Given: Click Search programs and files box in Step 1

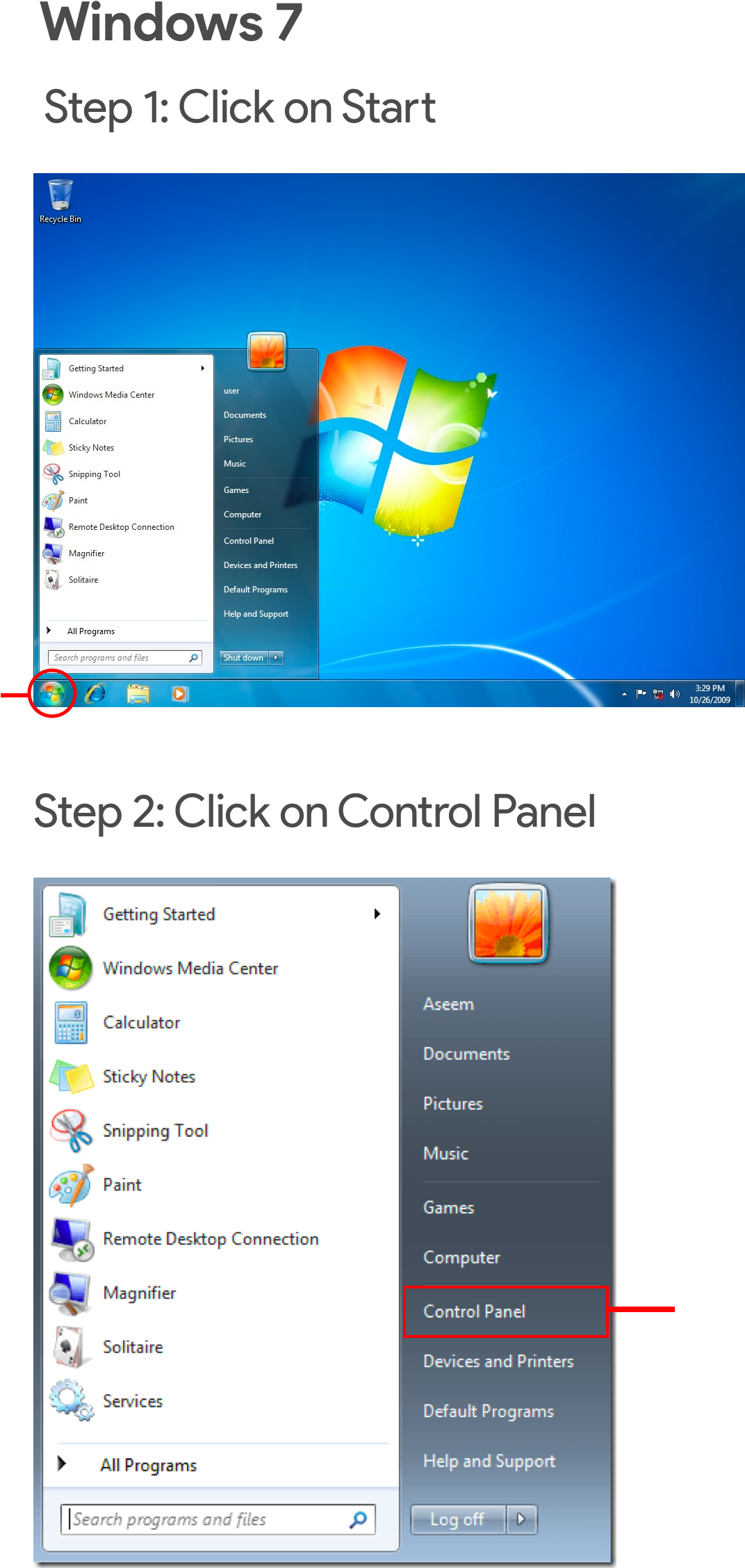Looking at the screenshot, I should 125,658.
